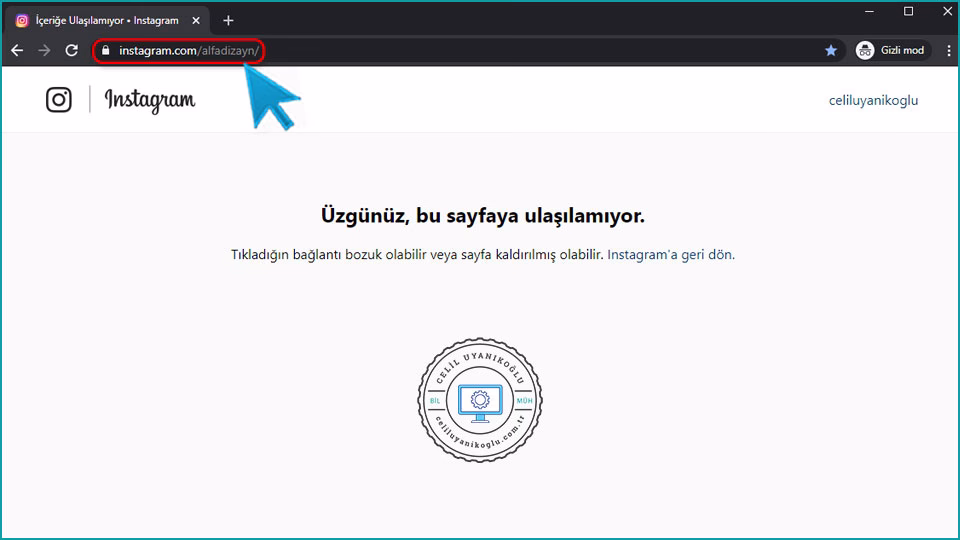Click the address bar URL instagram.com/alfadizayn/
960x540 pixels.
[189, 51]
